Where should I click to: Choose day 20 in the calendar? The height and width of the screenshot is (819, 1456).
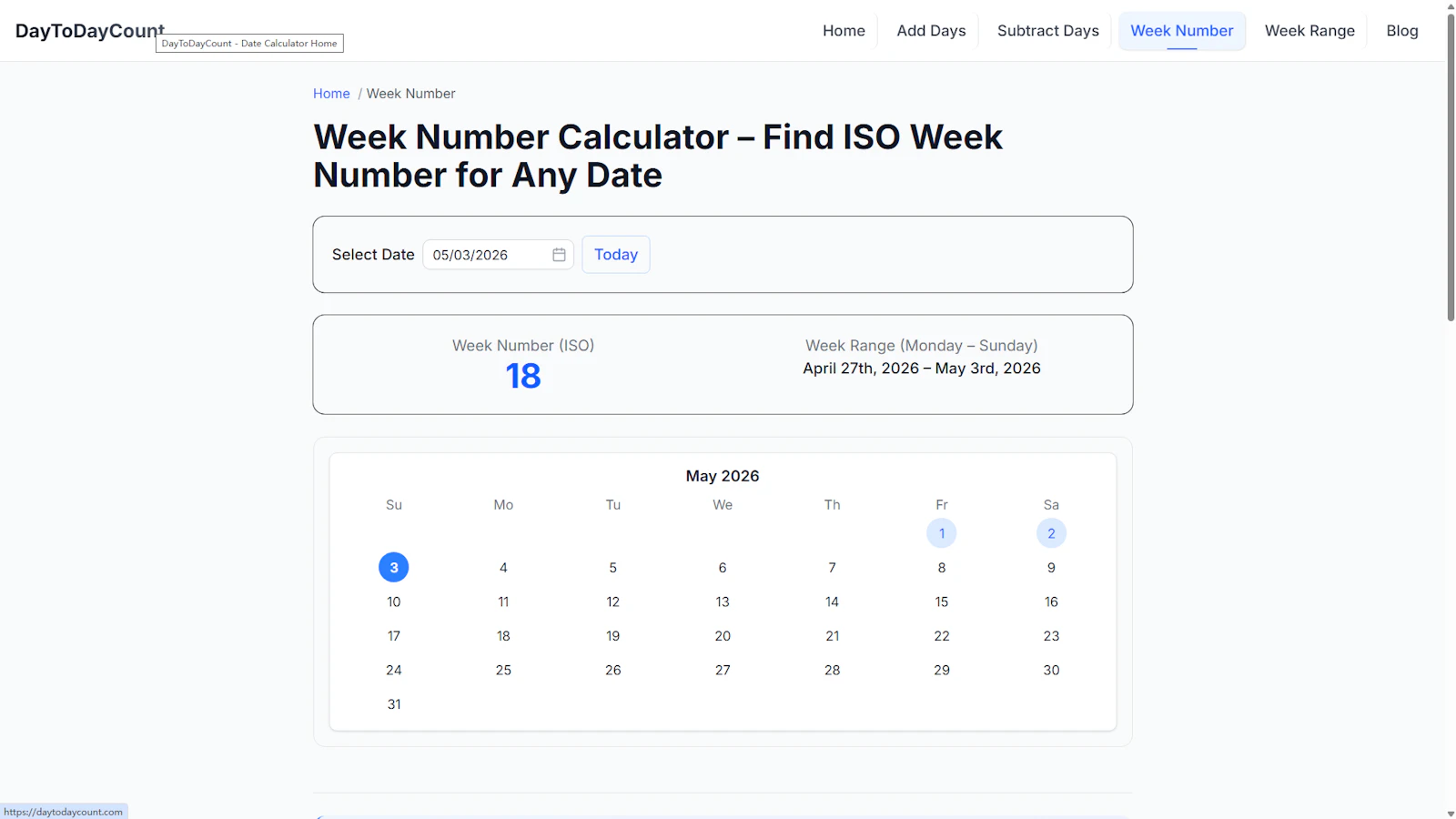pyautogui.click(x=723, y=636)
